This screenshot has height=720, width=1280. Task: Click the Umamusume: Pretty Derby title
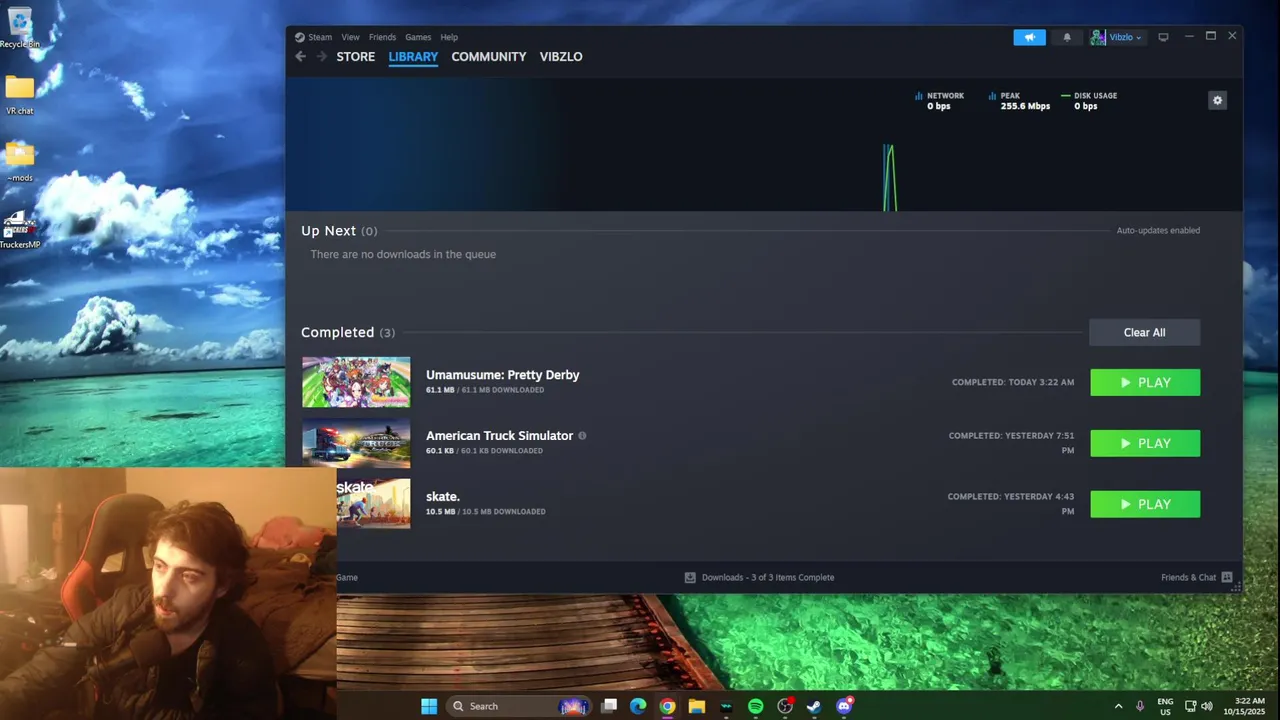point(502,375)
